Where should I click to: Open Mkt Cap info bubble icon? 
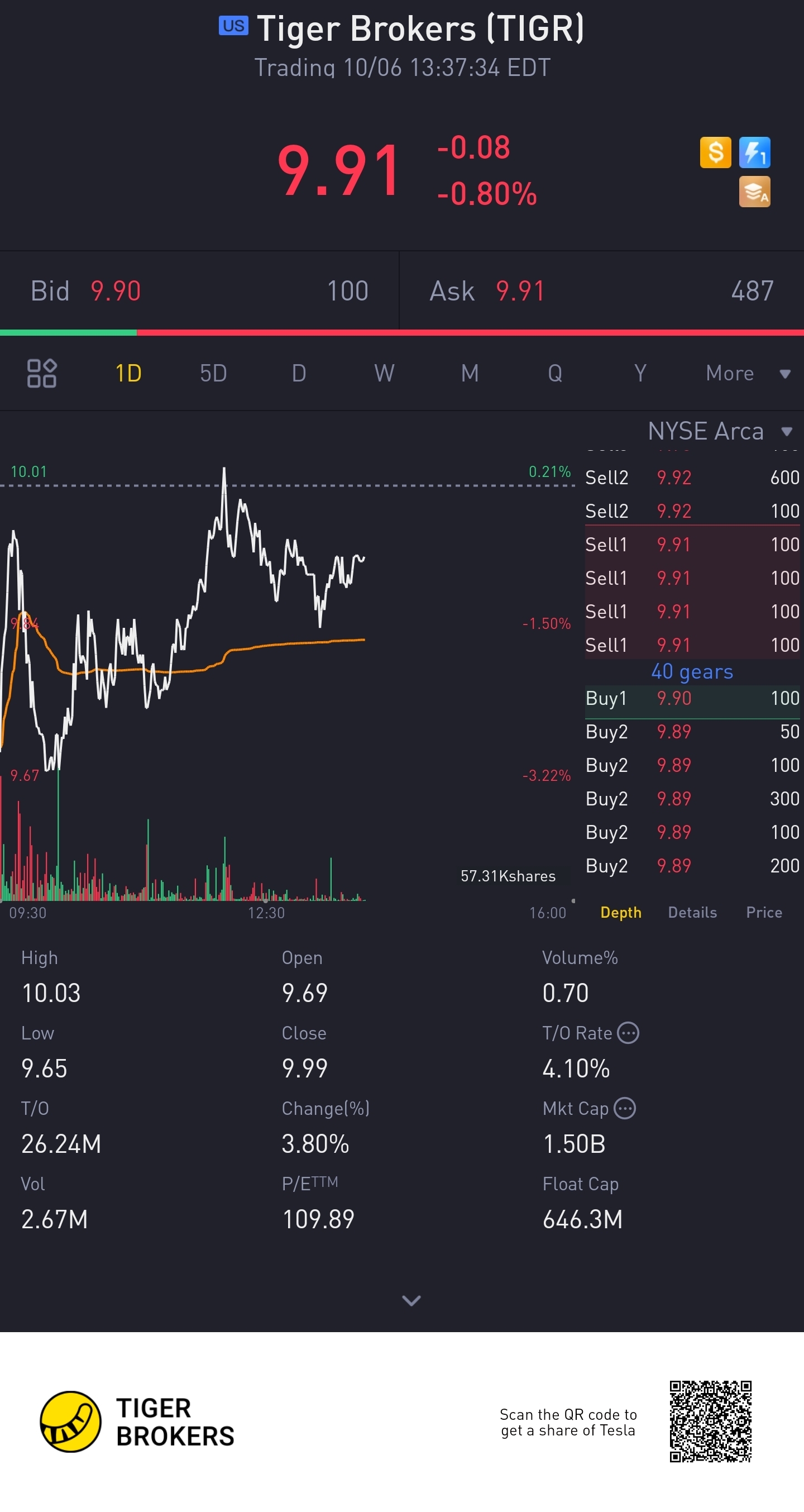625,1108
